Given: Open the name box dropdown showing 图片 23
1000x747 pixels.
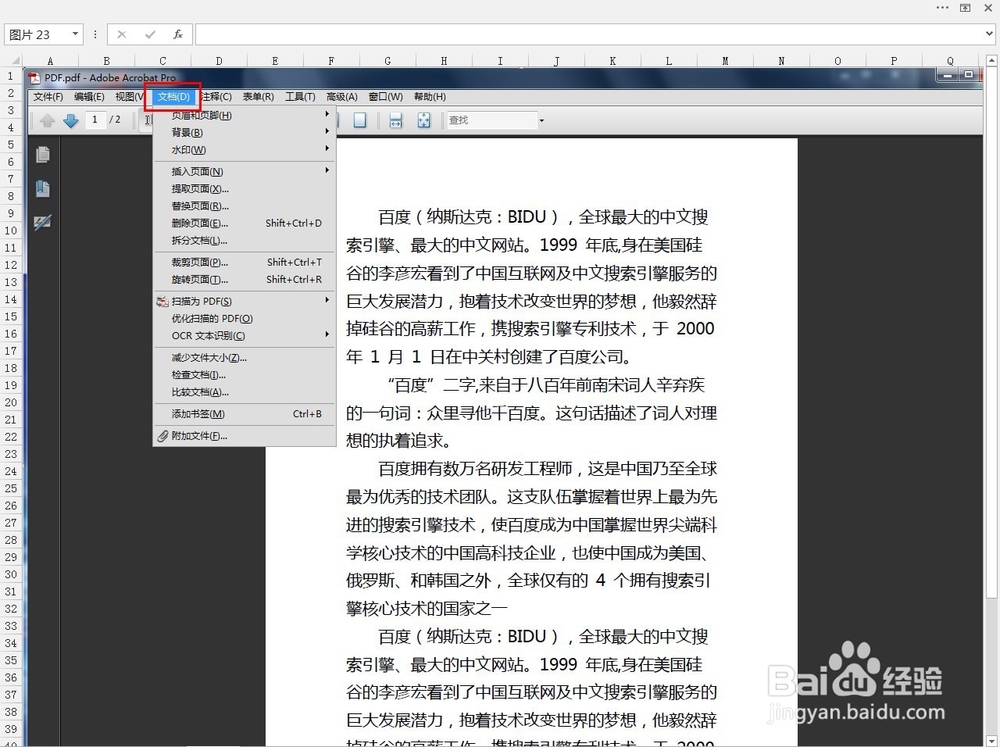Looking at the screenshot, I should coord(75,34).
